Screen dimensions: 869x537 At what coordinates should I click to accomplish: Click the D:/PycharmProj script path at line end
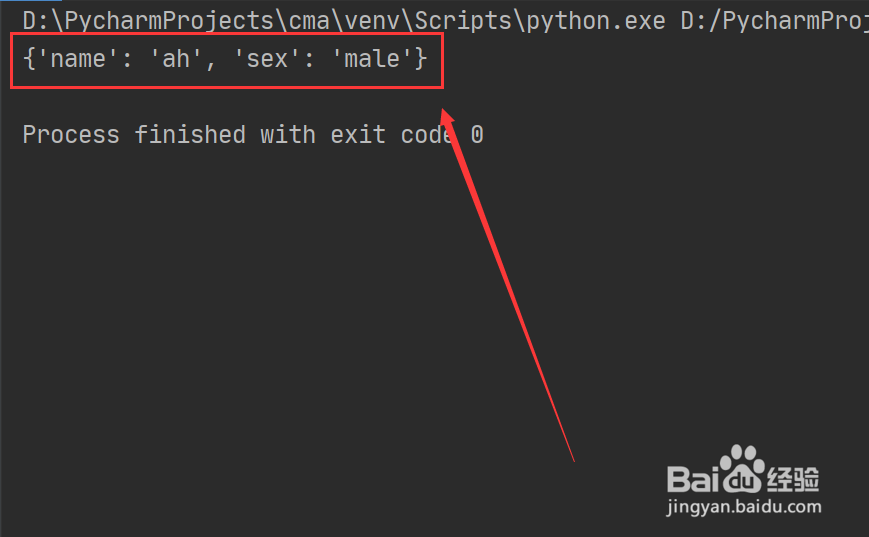[x=775, y=21]
